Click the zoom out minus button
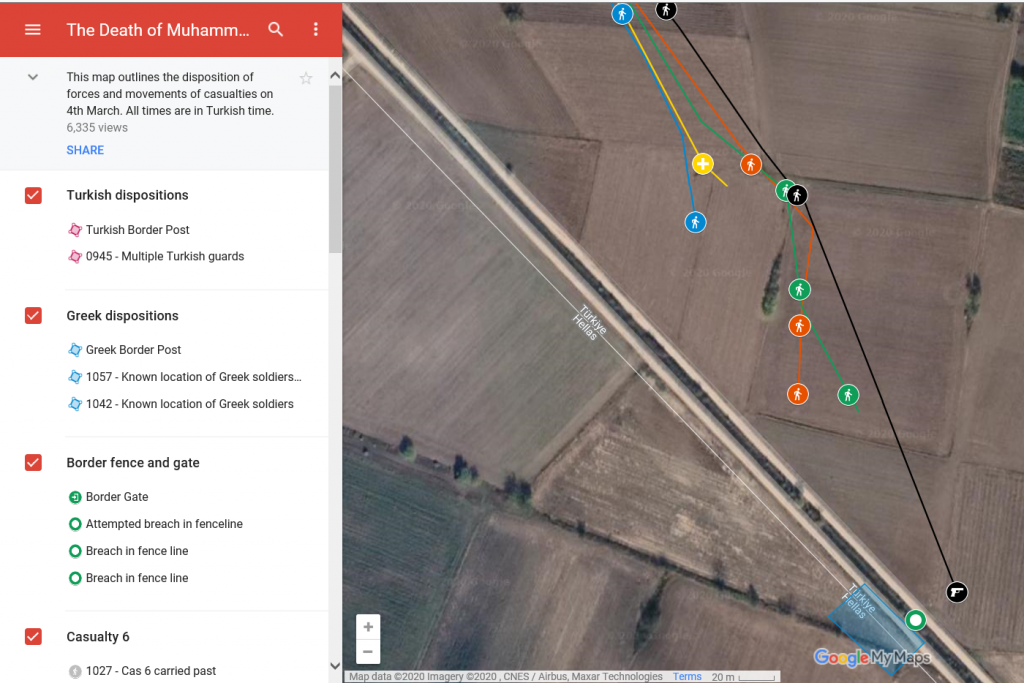Viewport: 1024px width, 683px height. 368,652
